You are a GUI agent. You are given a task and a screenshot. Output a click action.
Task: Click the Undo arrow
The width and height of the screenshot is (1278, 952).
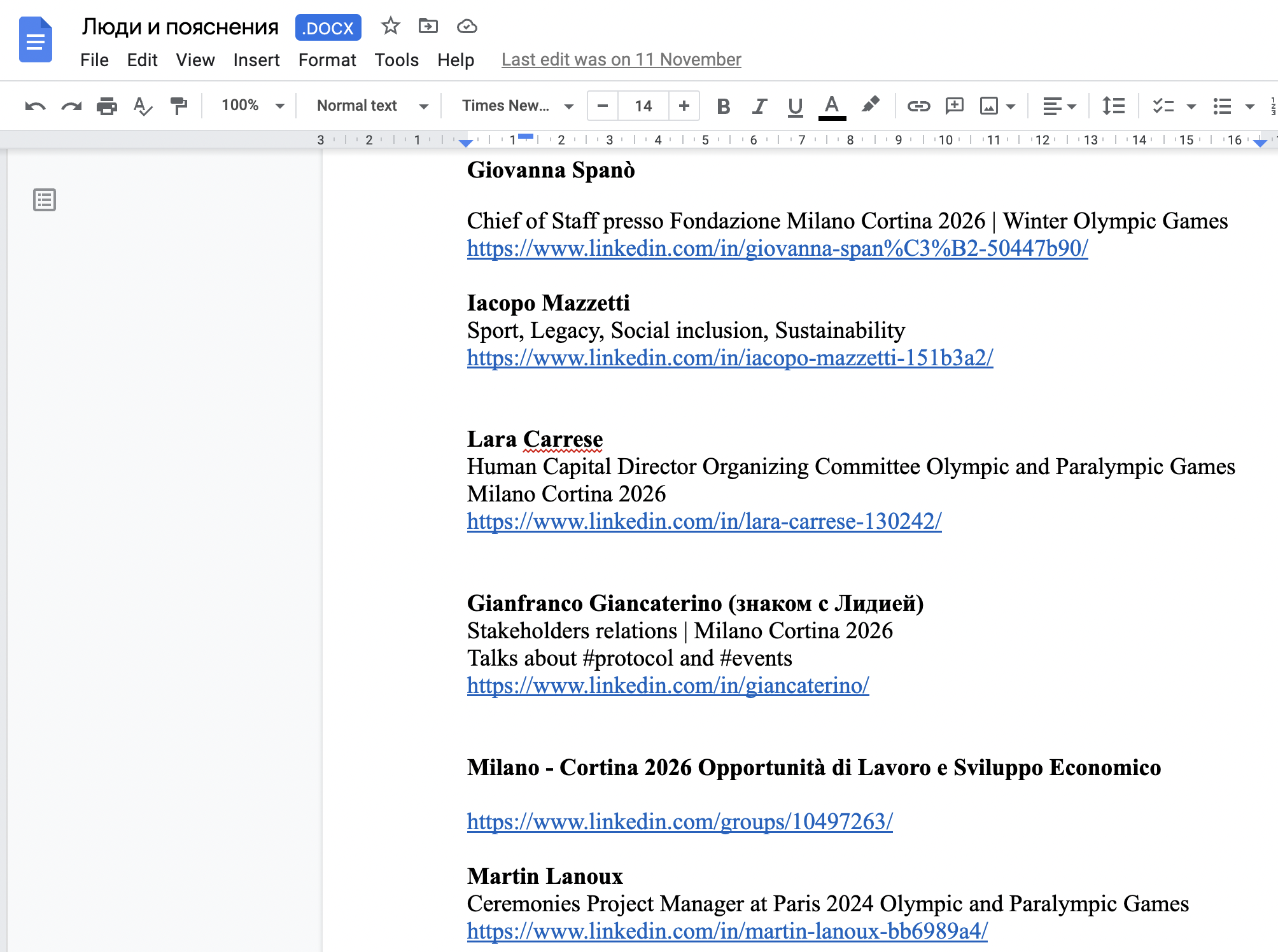35,106
